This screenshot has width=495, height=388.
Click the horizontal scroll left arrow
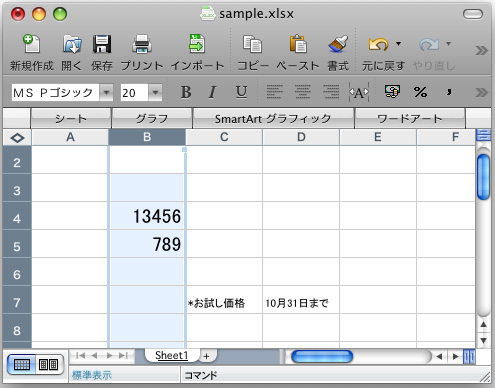439,357
